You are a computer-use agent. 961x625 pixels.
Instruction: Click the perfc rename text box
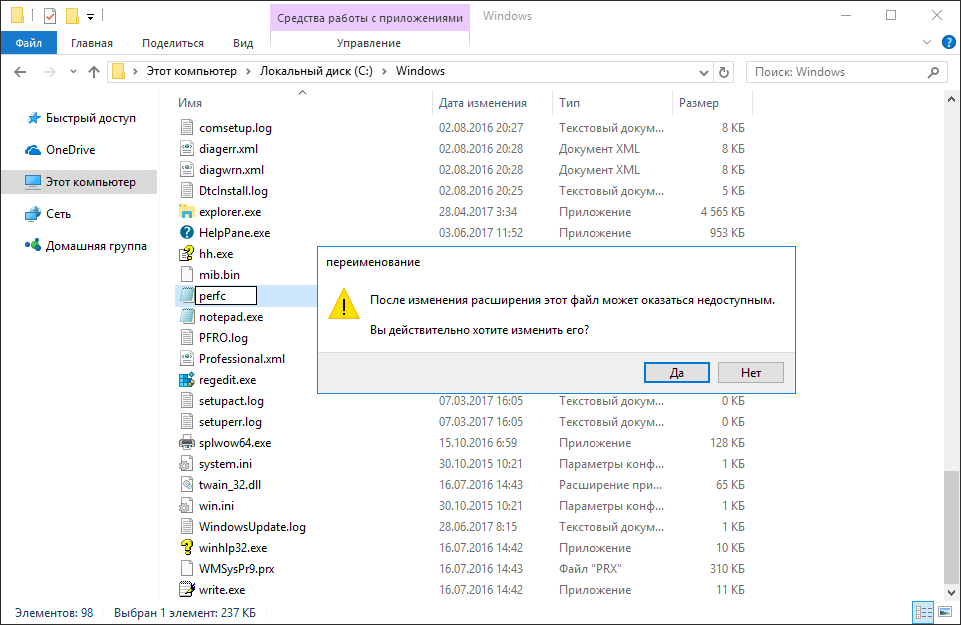click(226, 295)
